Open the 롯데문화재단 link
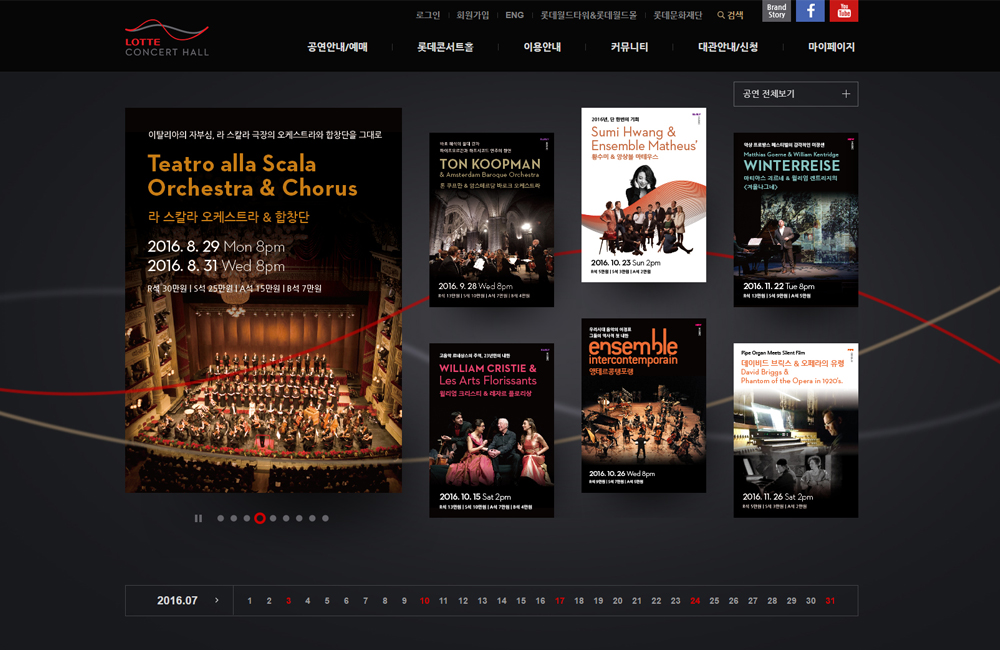Image resolution: width=1000 pixels, height=650 pixels. point(677,15)
